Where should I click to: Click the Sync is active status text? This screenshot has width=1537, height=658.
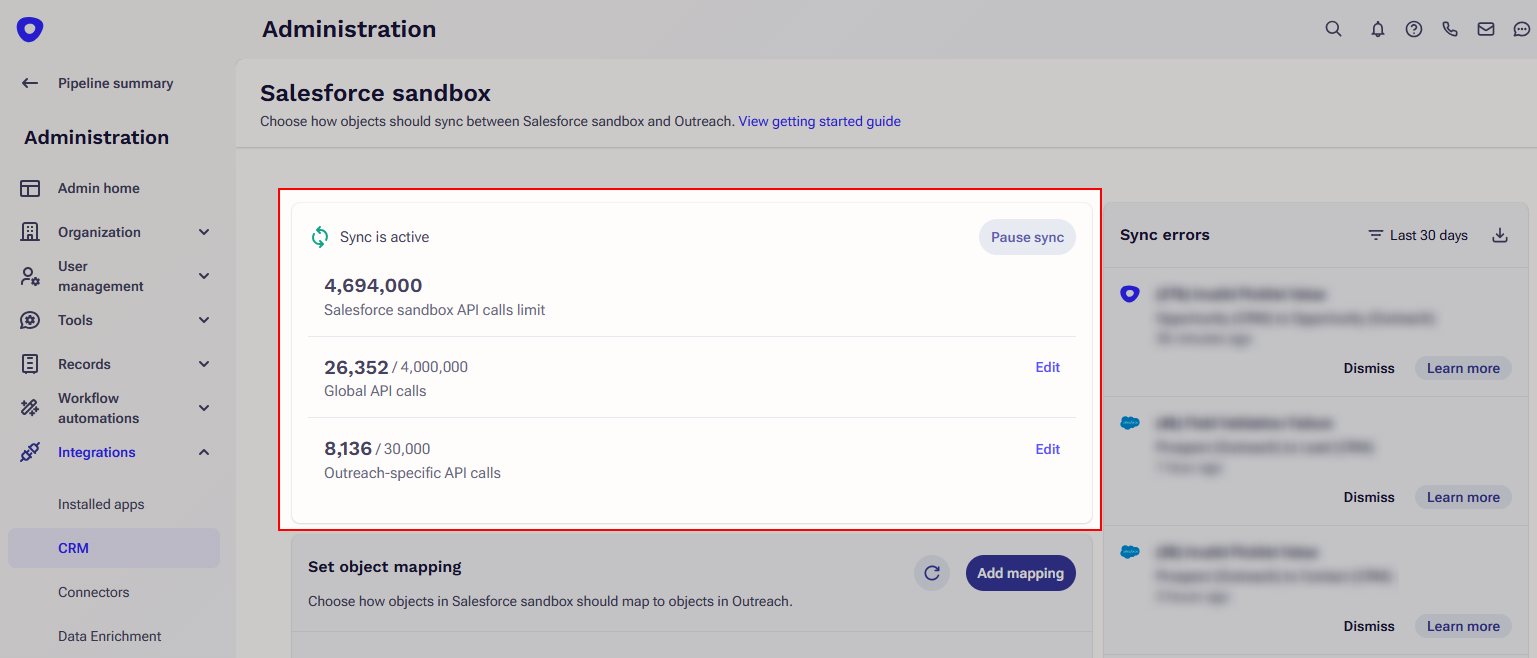[x=384, y=237]
